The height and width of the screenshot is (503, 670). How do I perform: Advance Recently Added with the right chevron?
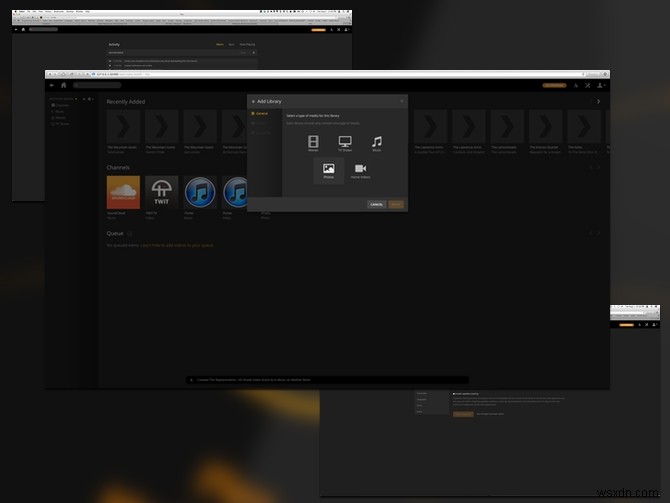(598, 101)
